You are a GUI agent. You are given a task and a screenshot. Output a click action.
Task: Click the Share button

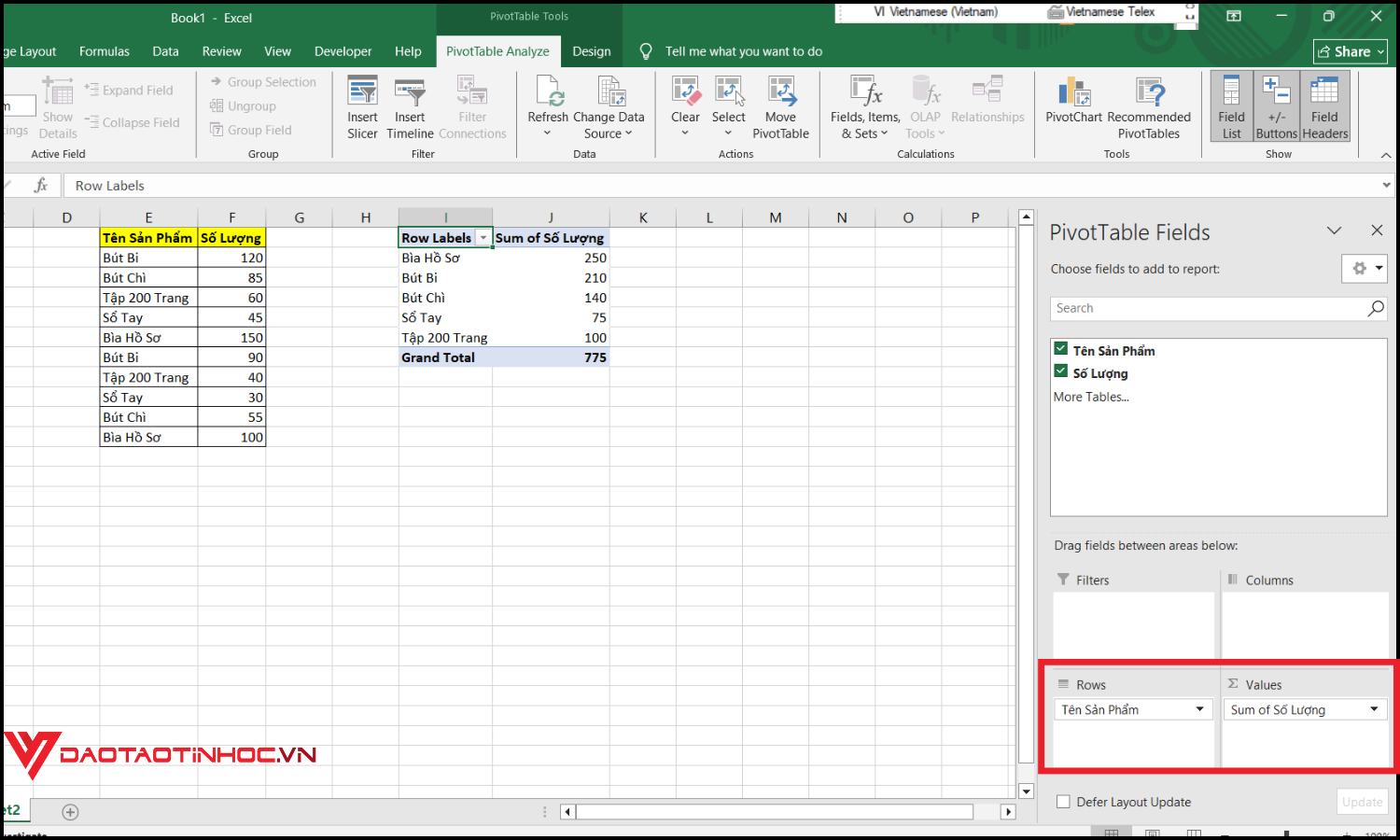pyautogui.click(x=1350, y=51)
